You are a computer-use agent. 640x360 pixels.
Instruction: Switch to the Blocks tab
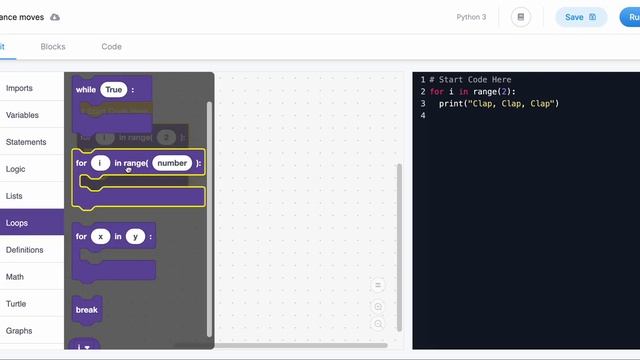[x=53, y=47]
